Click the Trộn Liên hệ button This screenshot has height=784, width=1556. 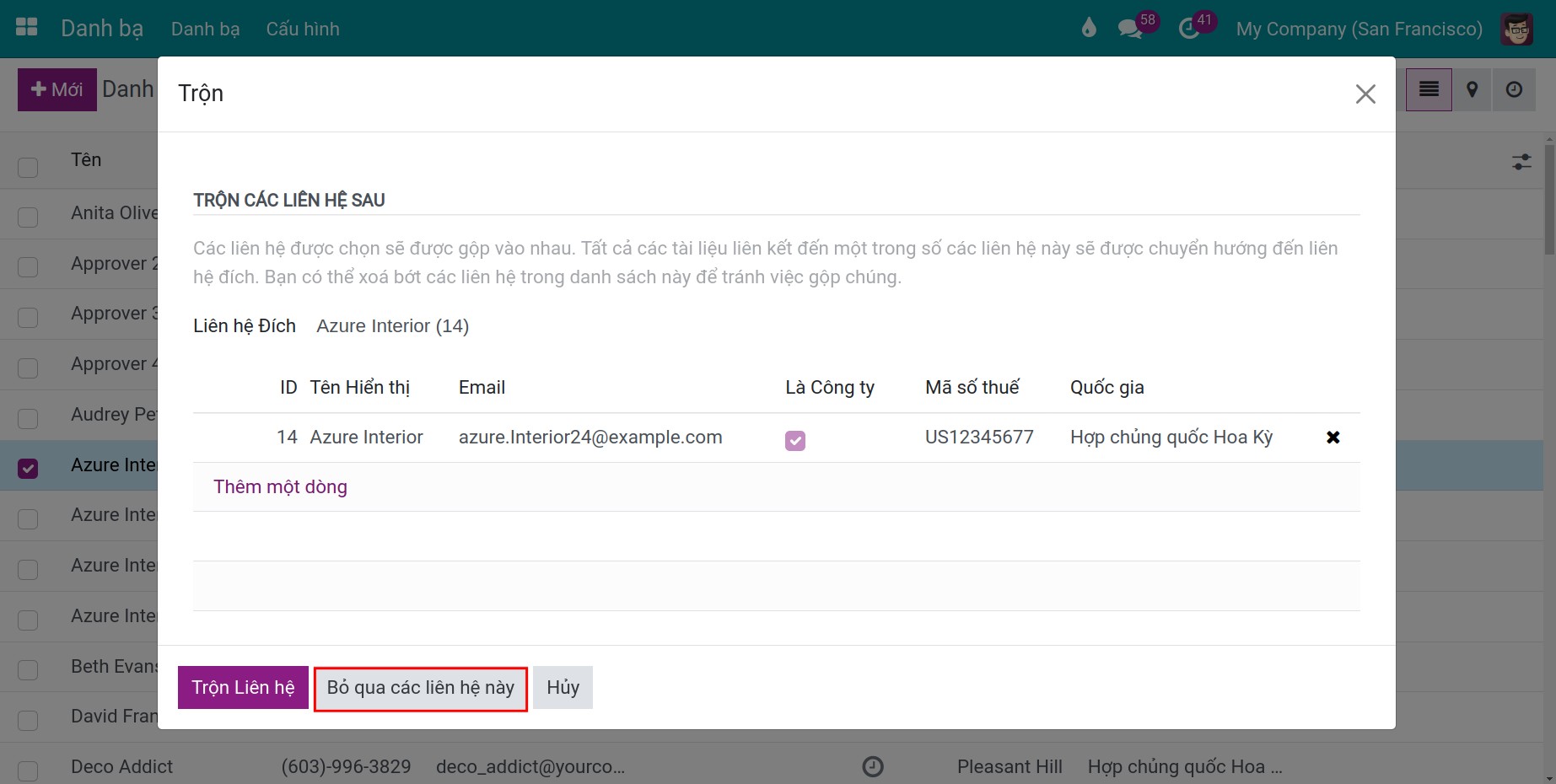[243, 687]
